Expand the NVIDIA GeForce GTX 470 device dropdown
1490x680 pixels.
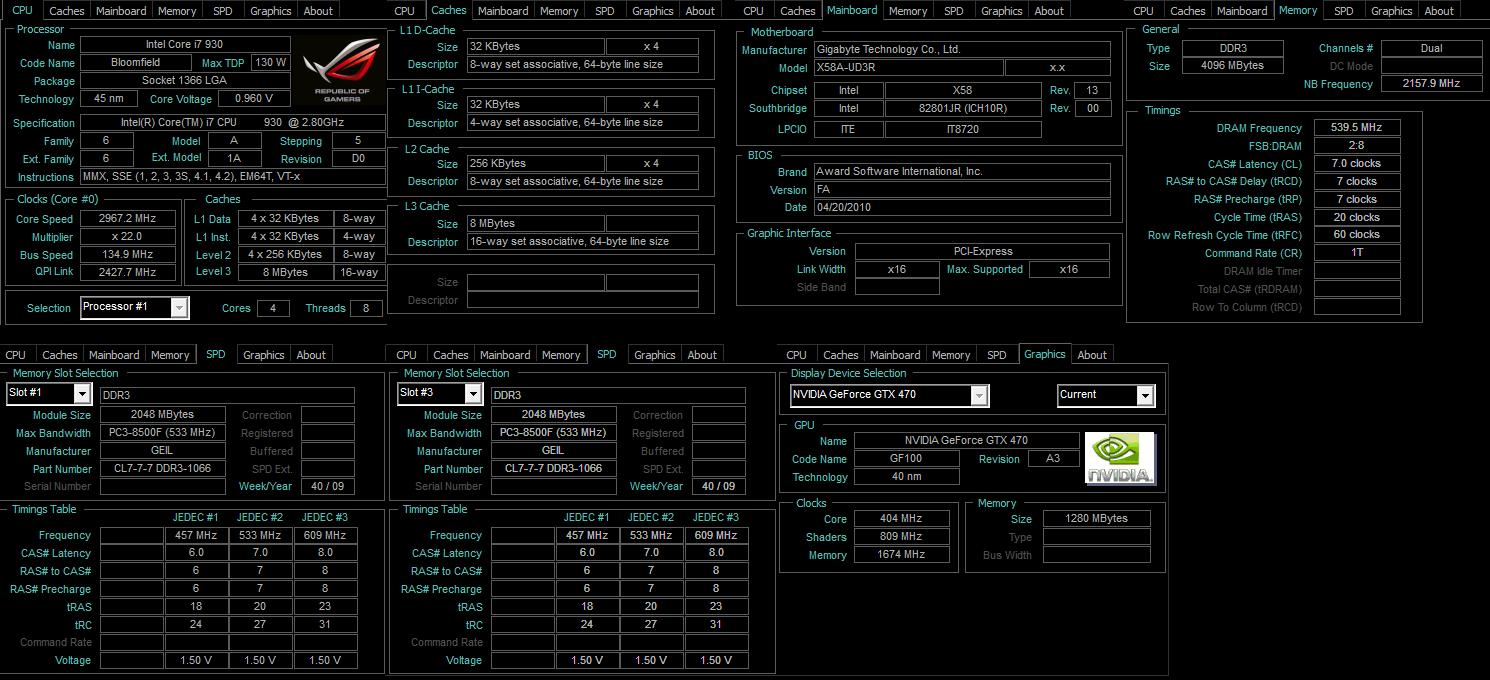coord(889,395)
